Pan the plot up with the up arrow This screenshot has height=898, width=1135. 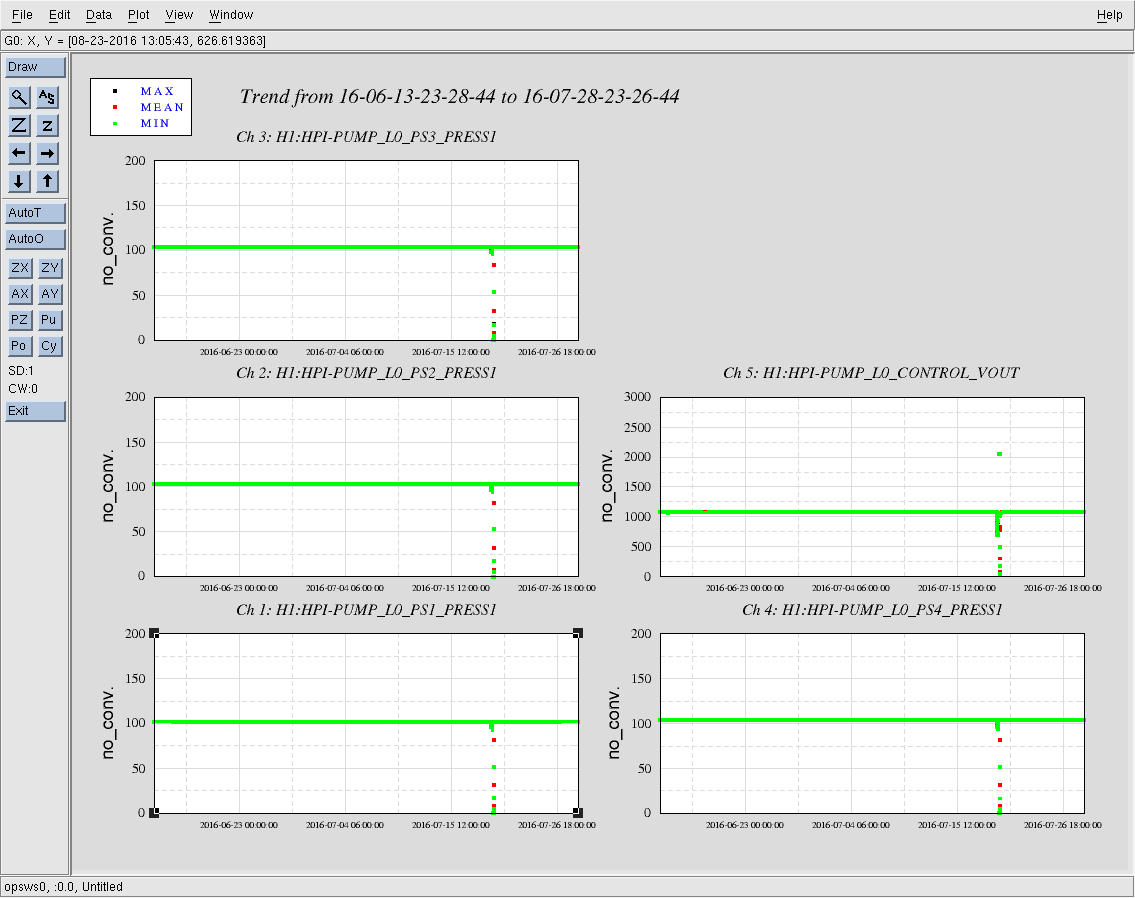47,181
